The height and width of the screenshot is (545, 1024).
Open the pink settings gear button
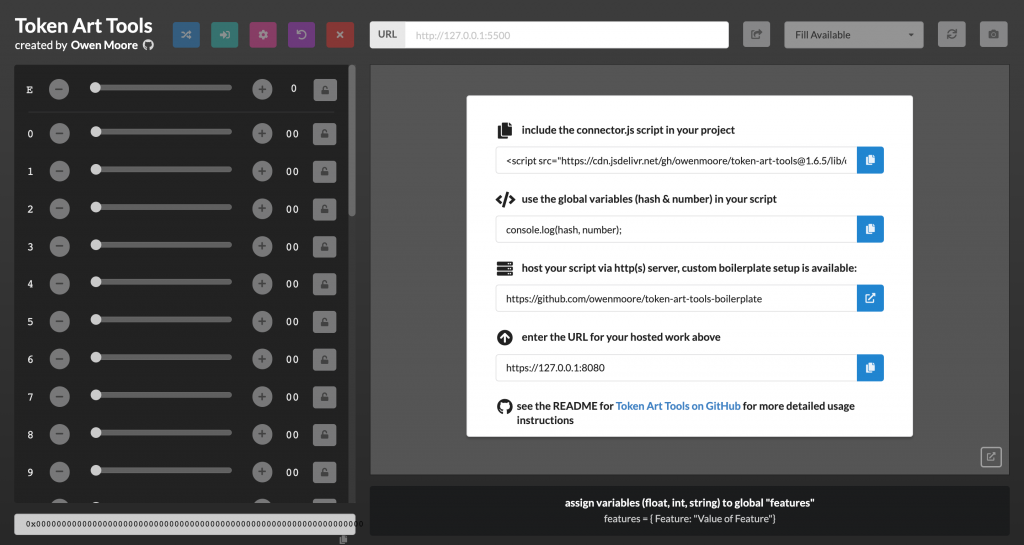[263, 35]
